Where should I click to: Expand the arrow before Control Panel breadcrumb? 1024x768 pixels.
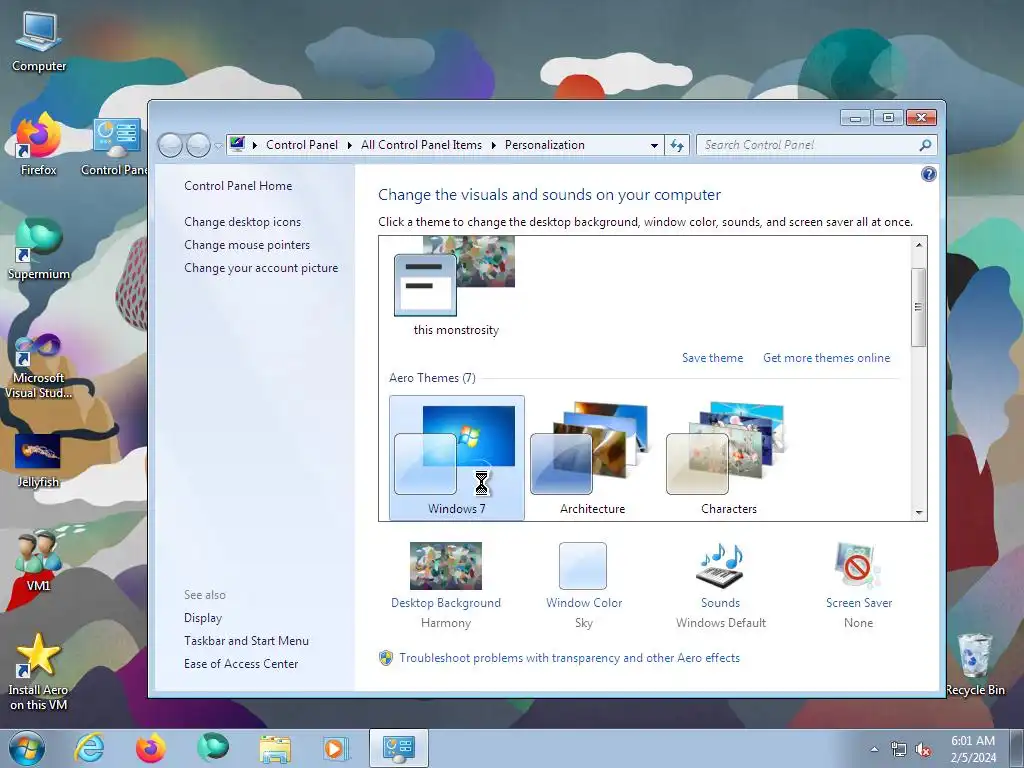255,145
